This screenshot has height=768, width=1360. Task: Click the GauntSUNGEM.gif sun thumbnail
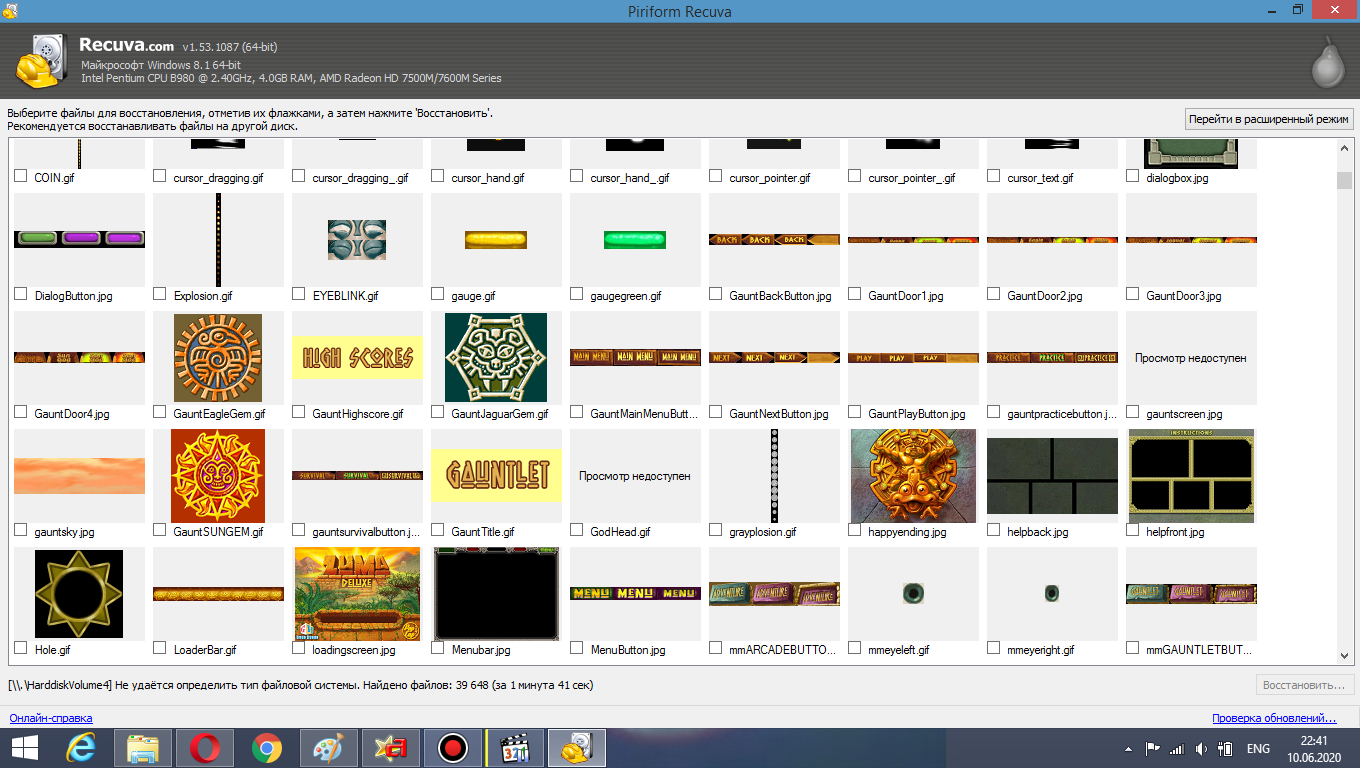pyautogui.click(x=218, y=476)
